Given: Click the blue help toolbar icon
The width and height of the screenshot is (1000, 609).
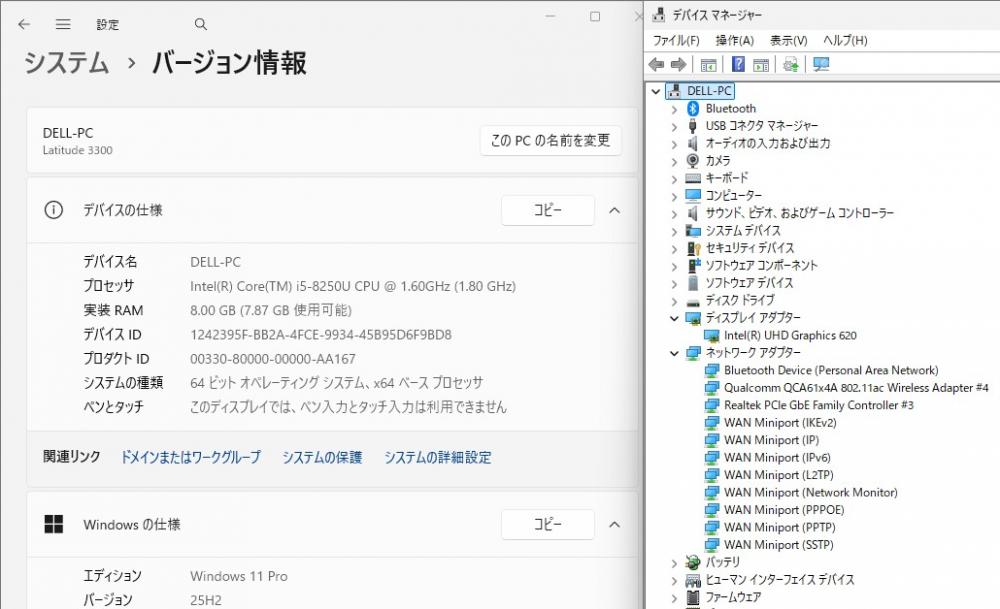Looking at the screenshot, I should (738, 64).
